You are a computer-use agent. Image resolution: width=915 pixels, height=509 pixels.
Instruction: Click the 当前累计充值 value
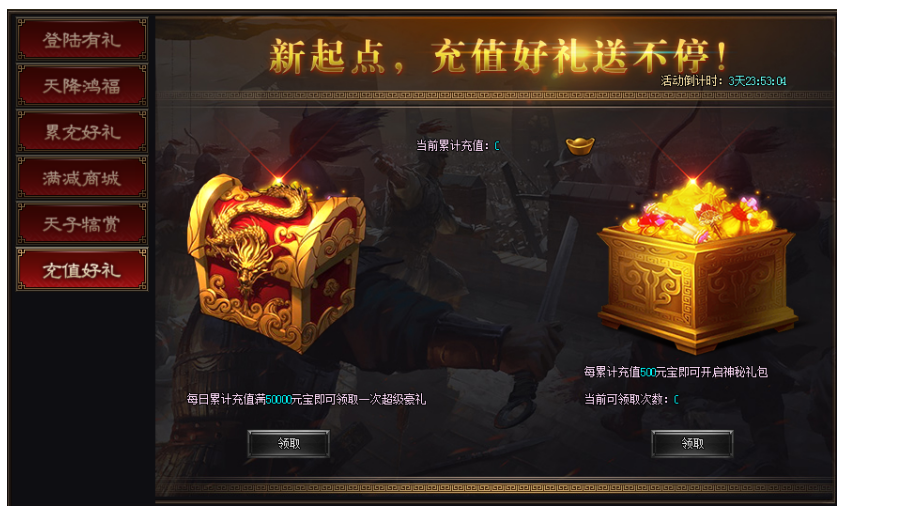[x=497, y=146]
